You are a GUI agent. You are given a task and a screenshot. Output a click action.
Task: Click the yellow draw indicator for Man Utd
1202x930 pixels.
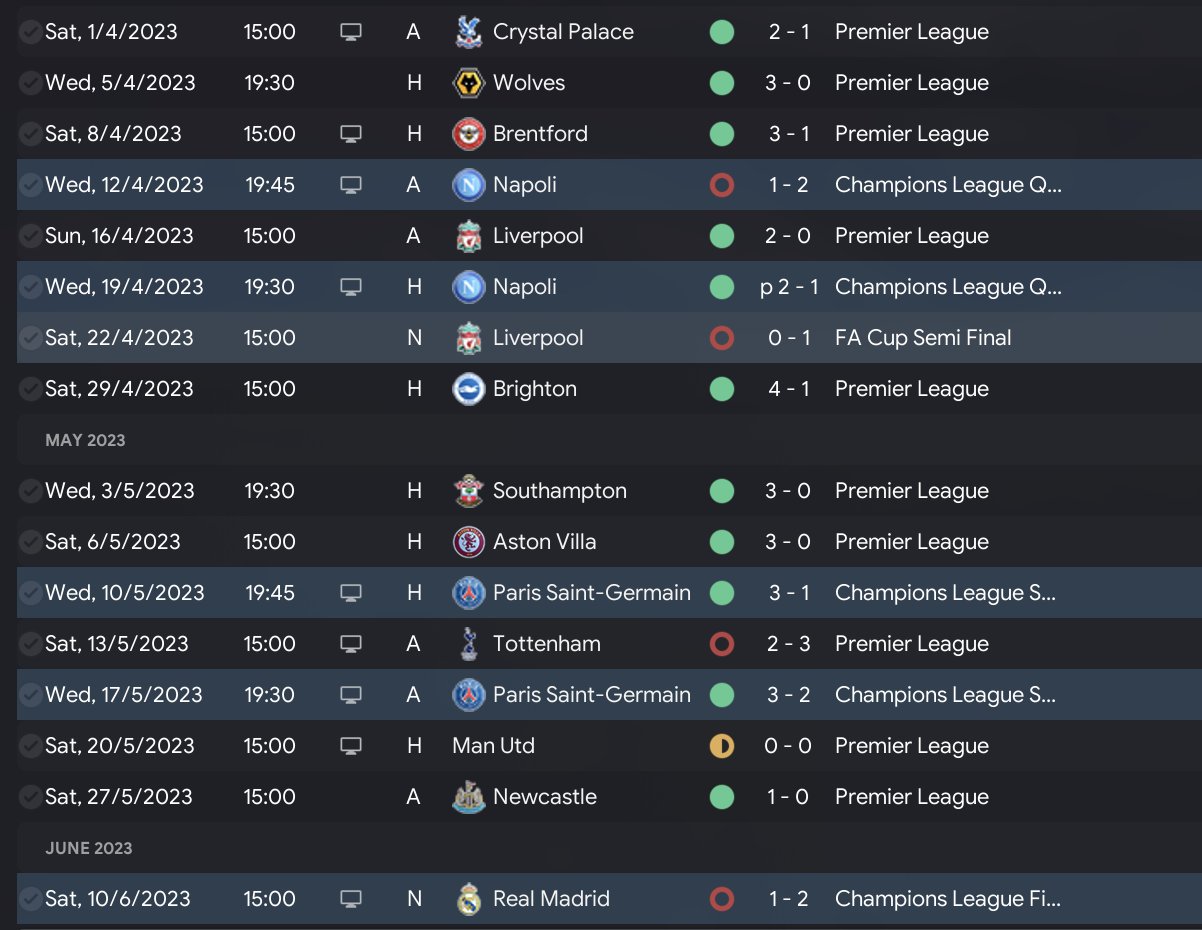(721, 746)
